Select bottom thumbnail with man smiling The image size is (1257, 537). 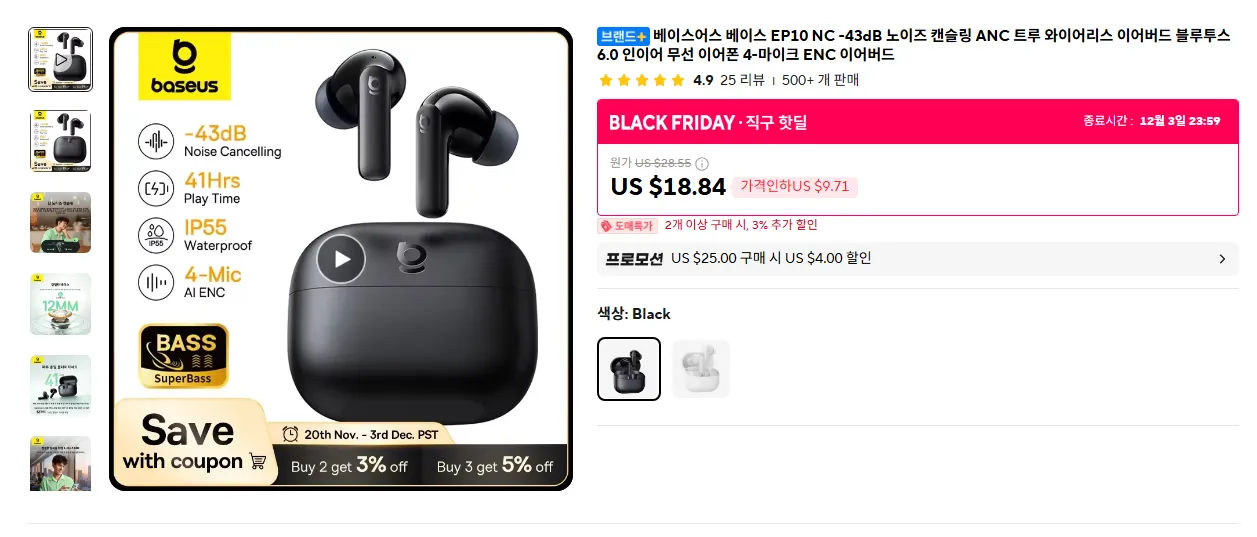click(61, 463)
